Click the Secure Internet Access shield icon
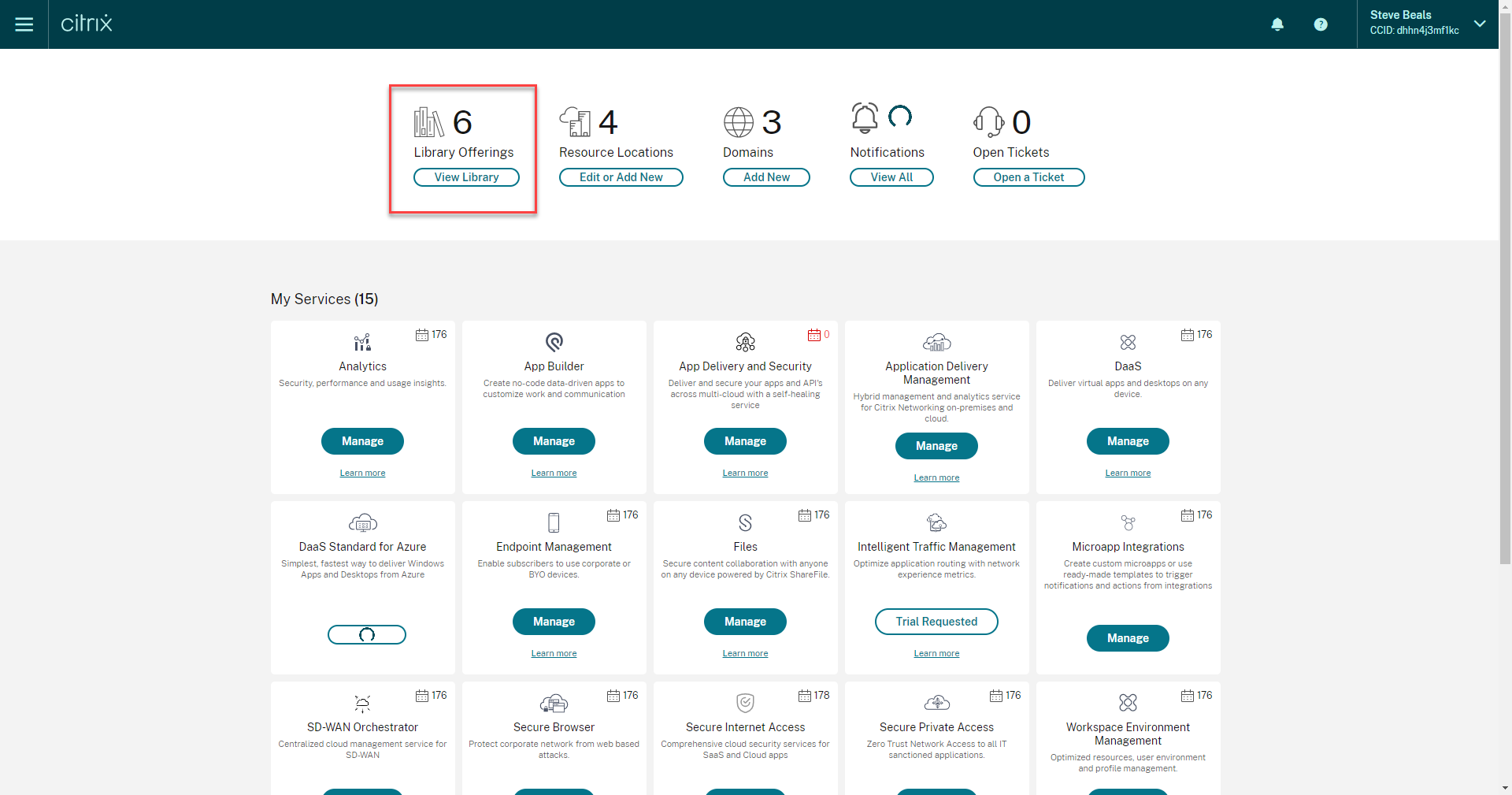 click(746, 703)
